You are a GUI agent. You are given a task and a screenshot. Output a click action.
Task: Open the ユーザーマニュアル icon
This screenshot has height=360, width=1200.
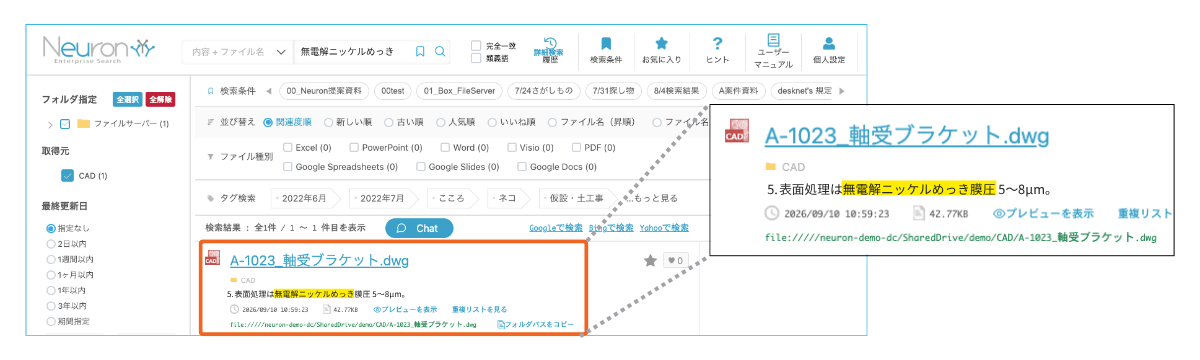(x=774, y=50)
